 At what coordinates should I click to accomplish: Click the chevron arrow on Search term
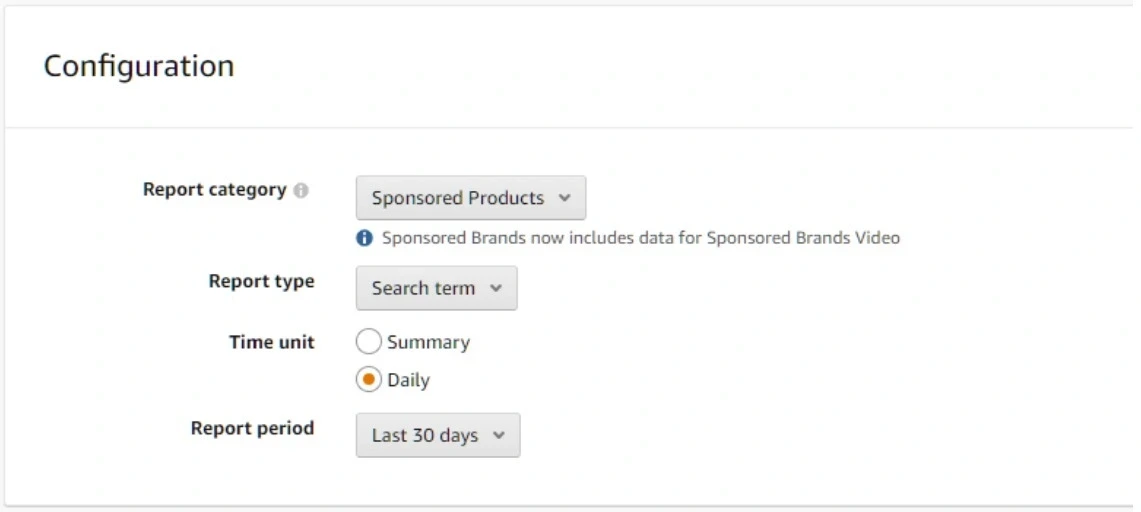[x=495, y=288]
